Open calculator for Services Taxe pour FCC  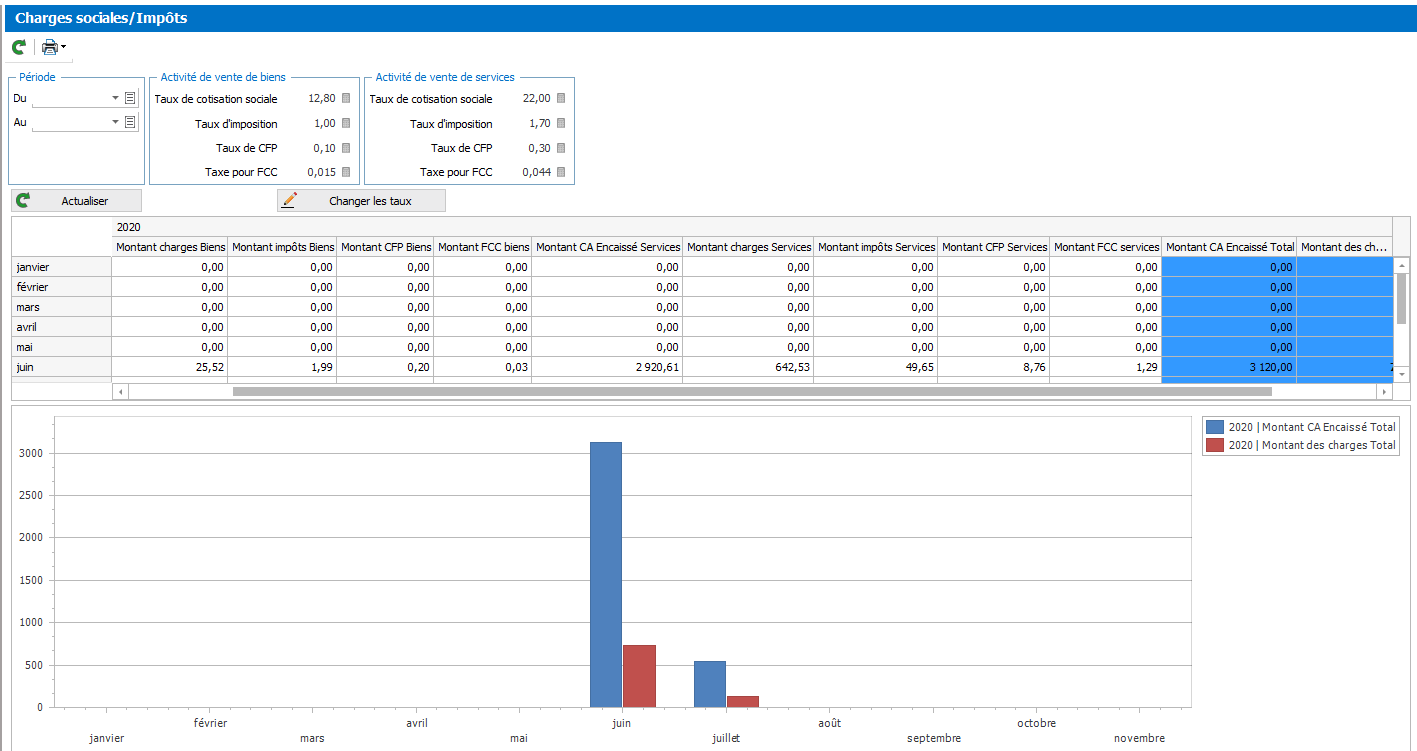[x=561, y=172]
